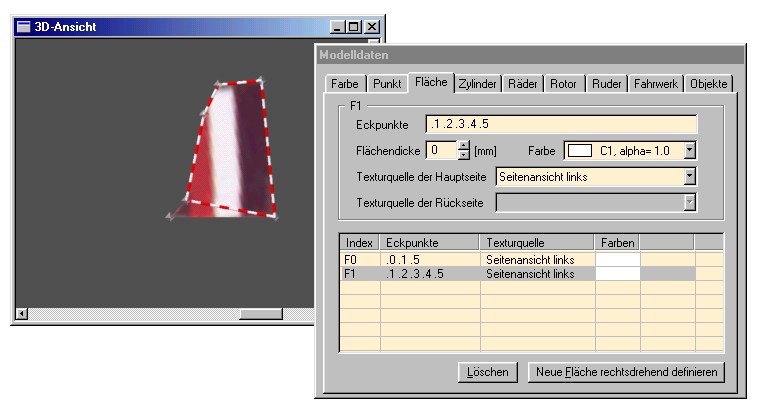
Task: Open the Fahrwerk tab
Action: click(x=656, y=85)
